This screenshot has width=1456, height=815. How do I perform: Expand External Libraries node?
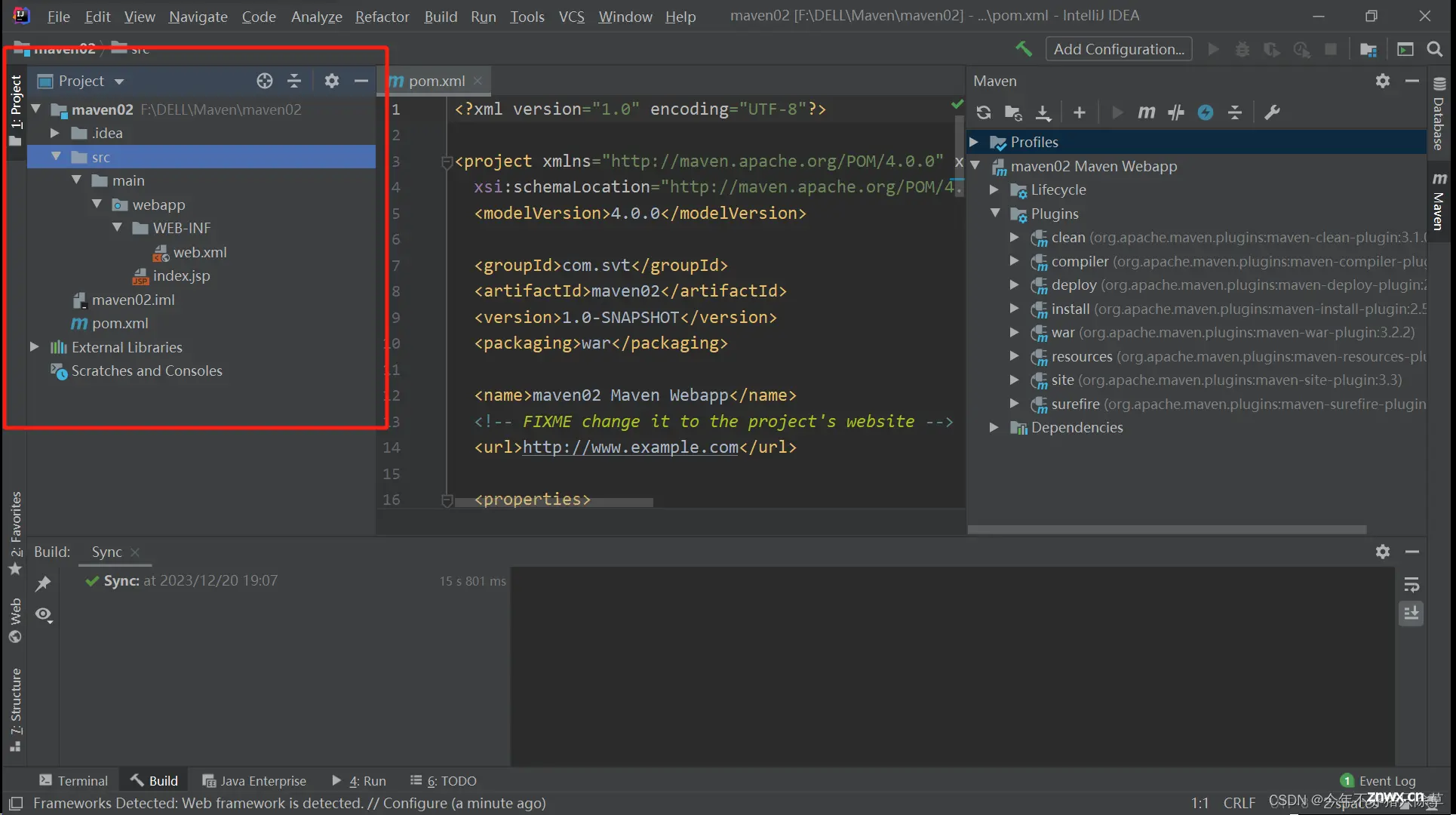tap(34, 346)
